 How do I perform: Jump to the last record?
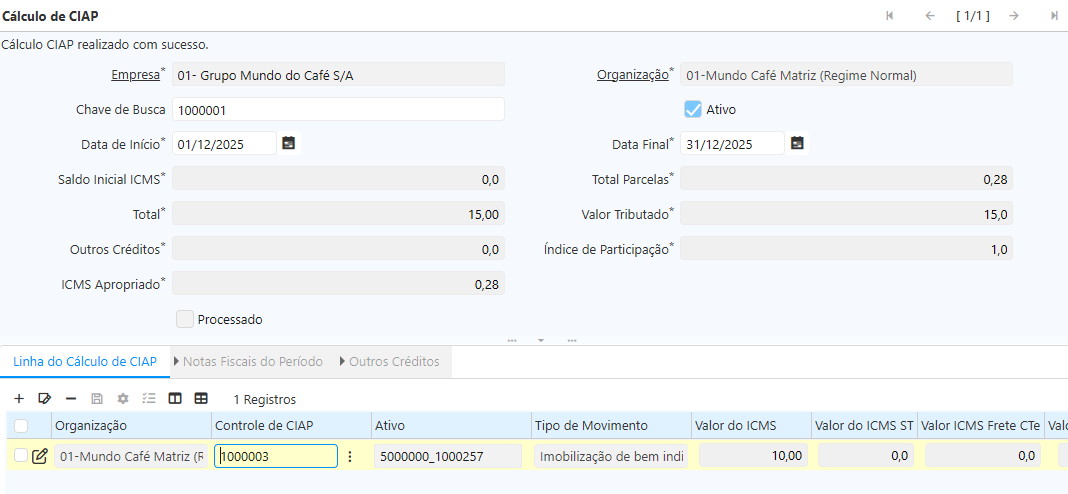(1054, 16)
